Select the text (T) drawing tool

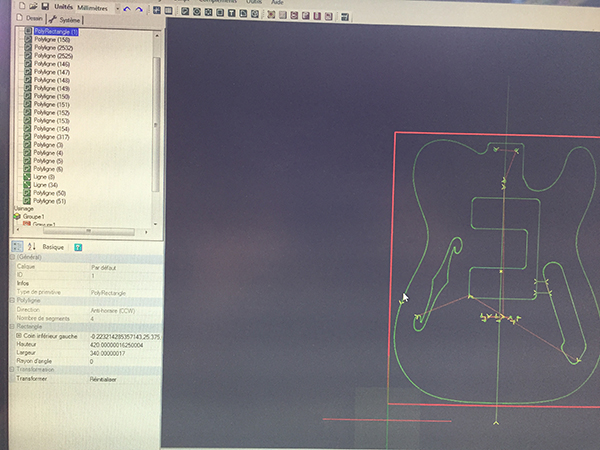click(232, 13)
